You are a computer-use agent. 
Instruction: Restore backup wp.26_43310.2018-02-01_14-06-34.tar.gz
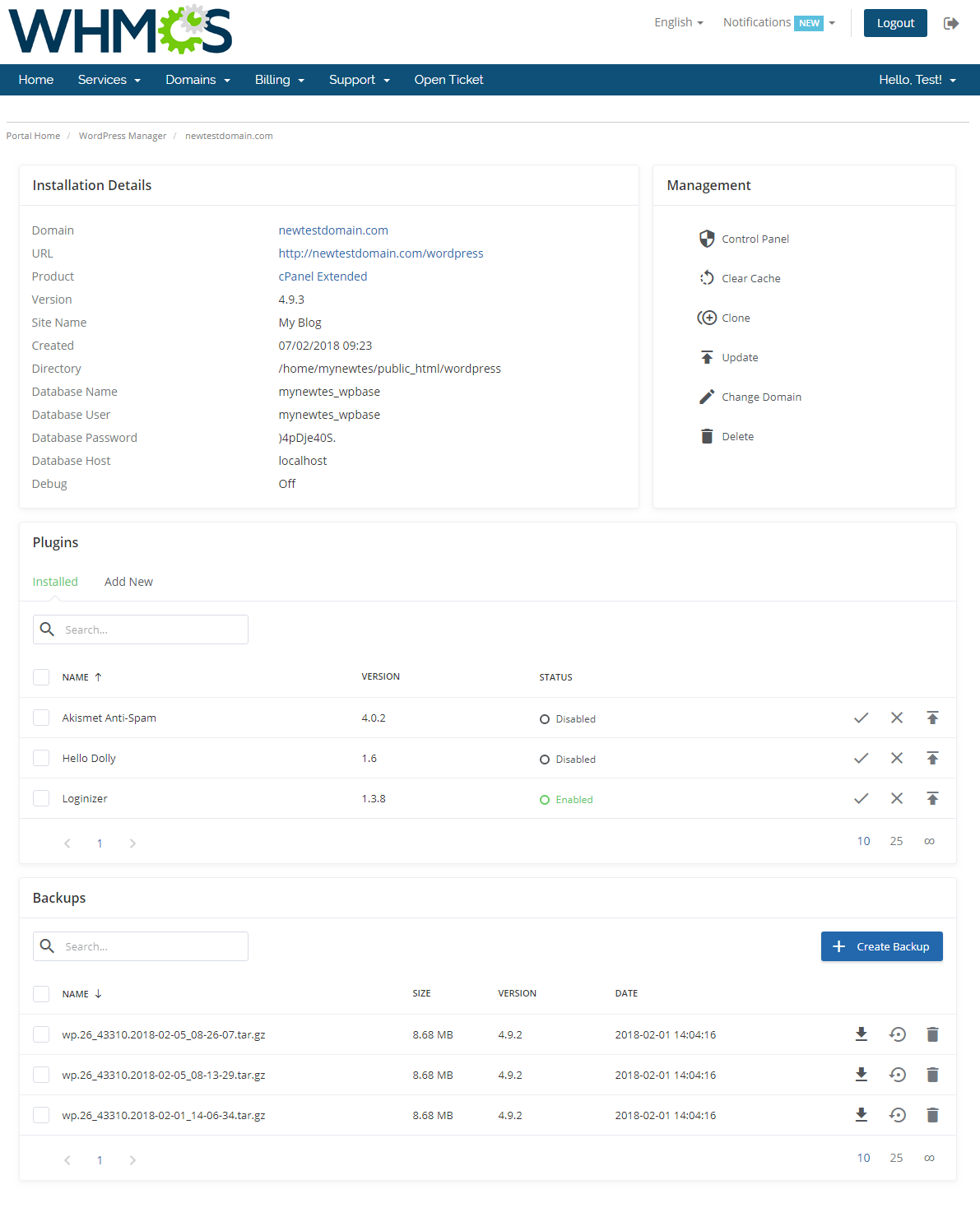tap(898, 1115)
